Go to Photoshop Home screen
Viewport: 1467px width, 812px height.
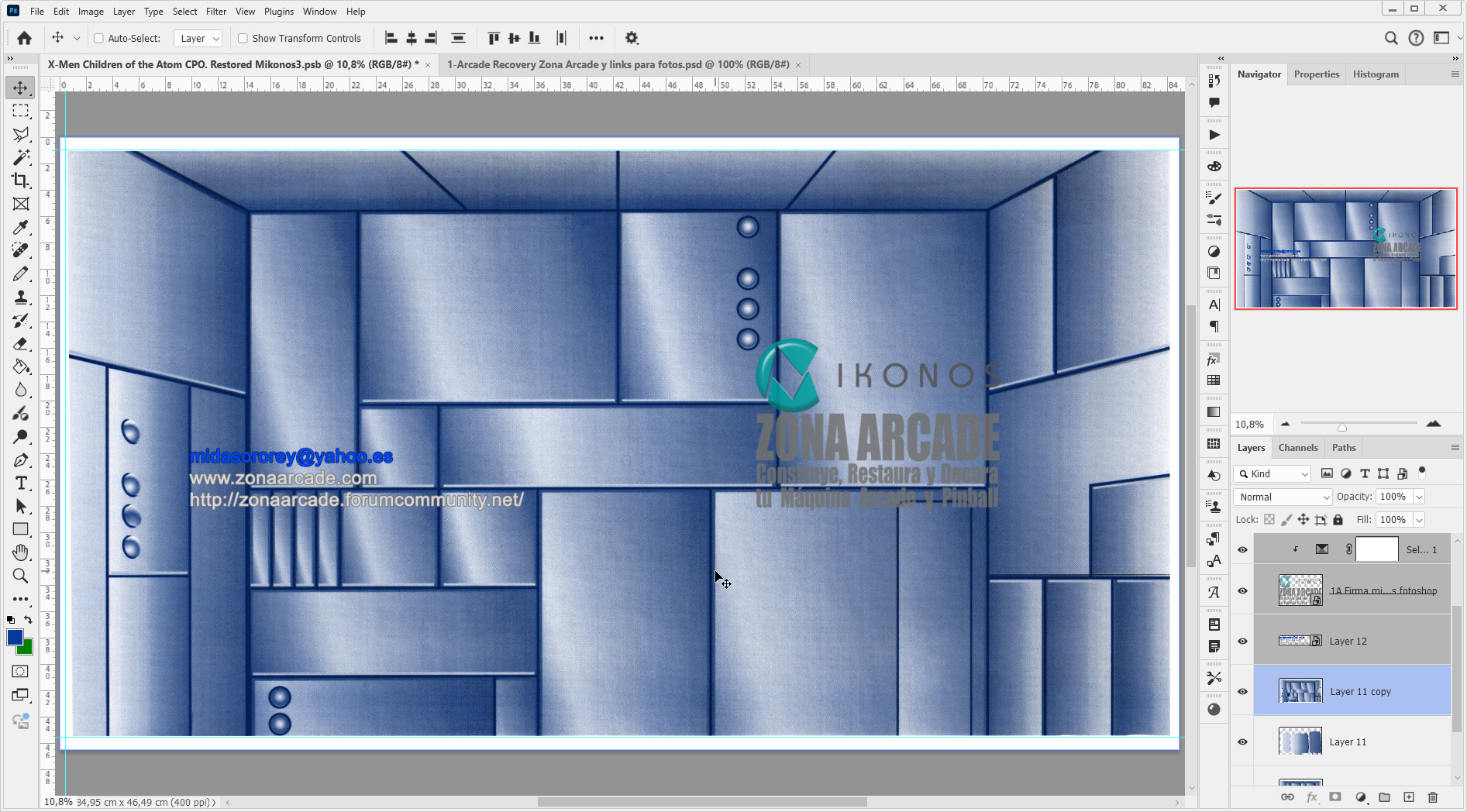tap(24, 38)
